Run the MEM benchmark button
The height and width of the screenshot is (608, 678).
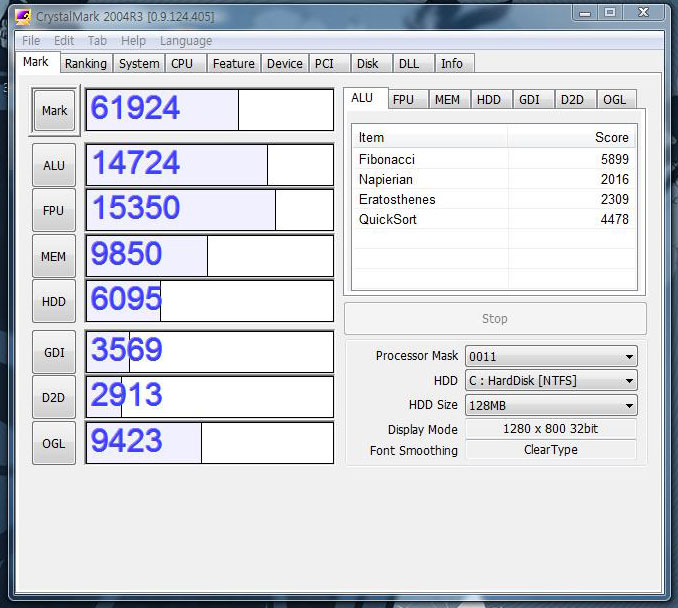(x=54, y=256)
